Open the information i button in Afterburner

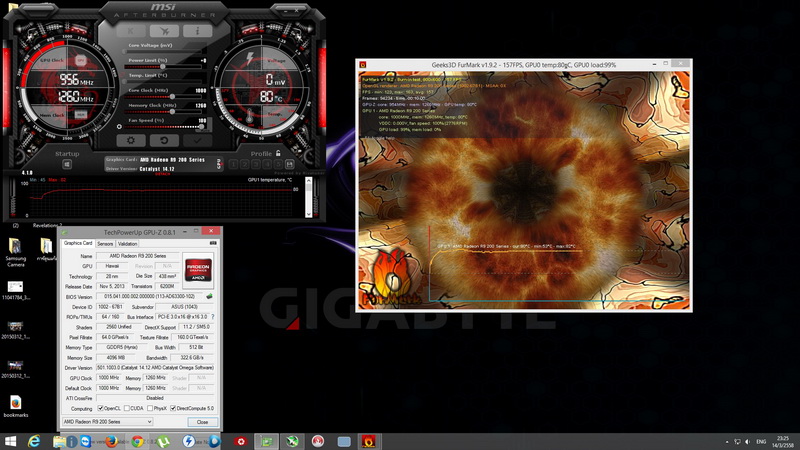(x=197, y=31)
